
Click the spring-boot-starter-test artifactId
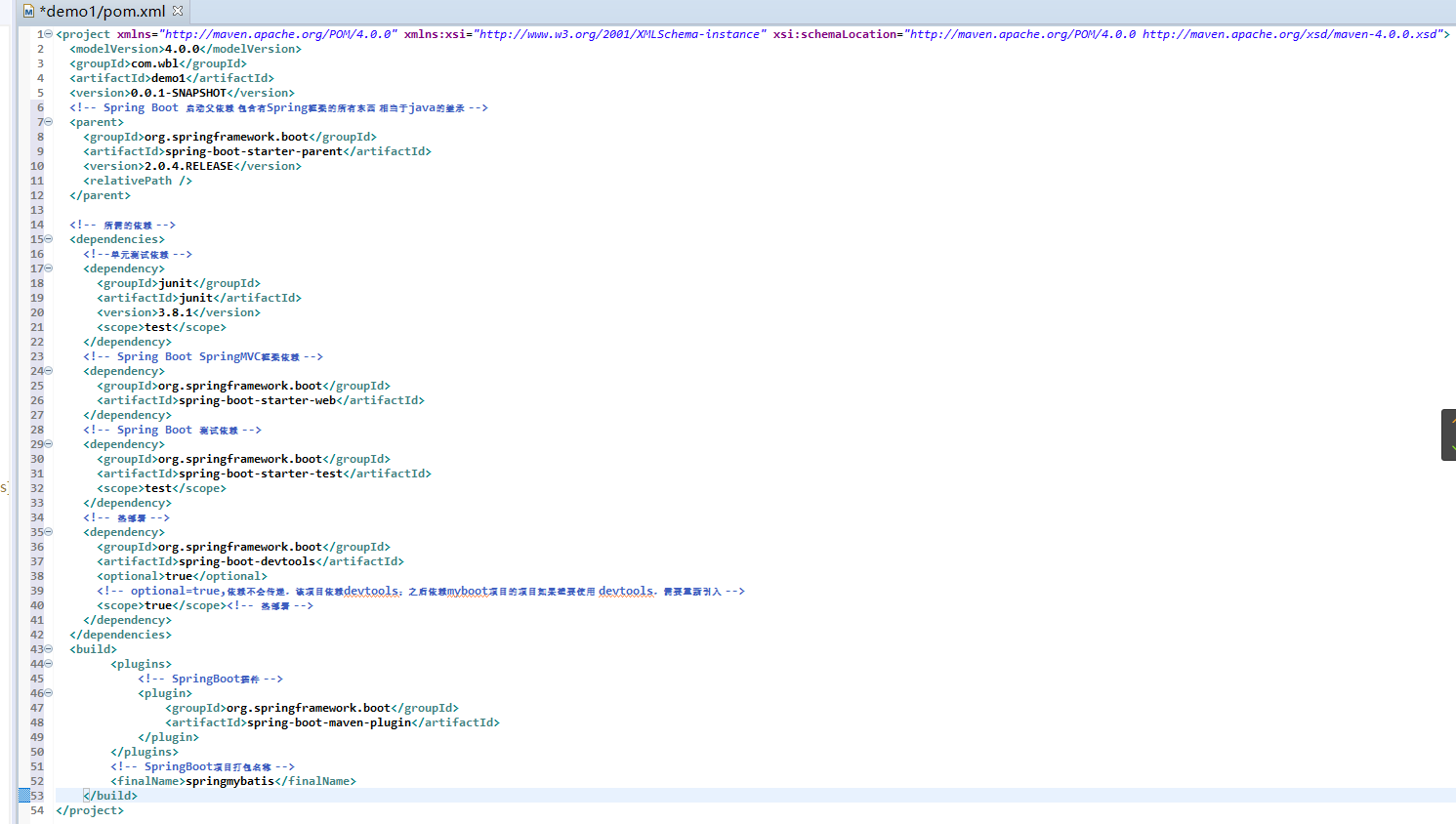(261, 474)
